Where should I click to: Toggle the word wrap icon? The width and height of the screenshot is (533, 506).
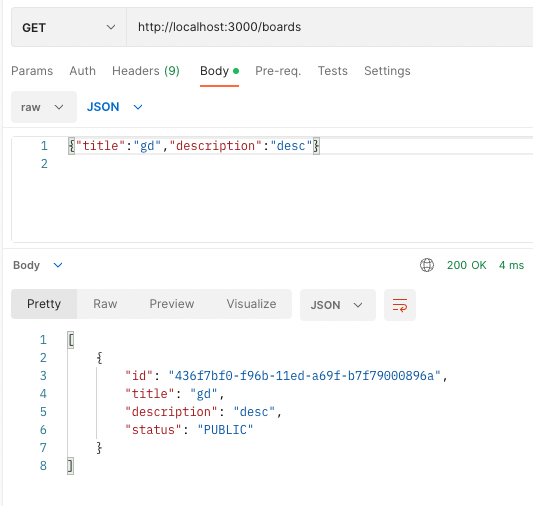click(x=400, y=305)
